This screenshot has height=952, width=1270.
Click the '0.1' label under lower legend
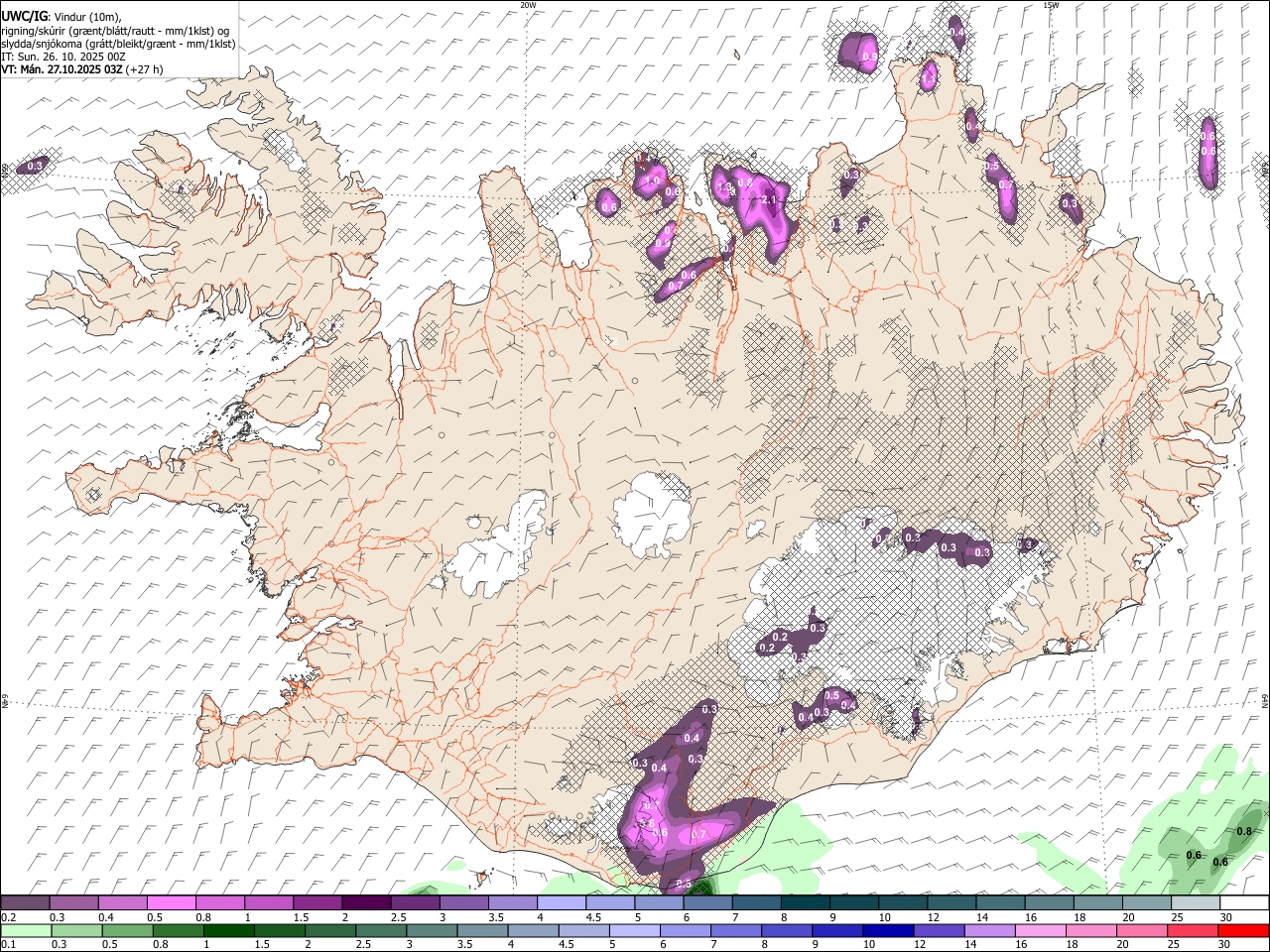[9, 944]
